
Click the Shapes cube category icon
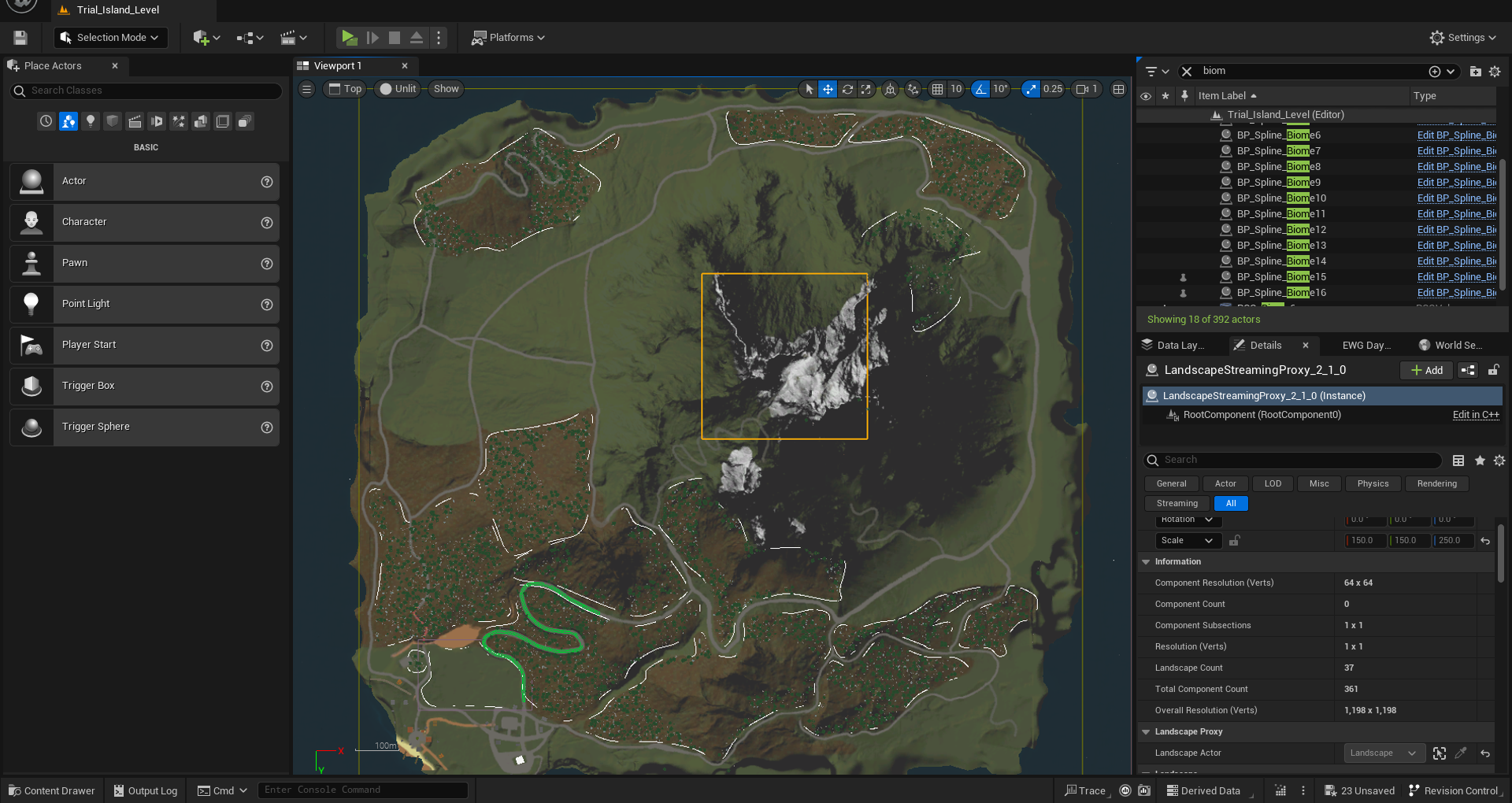113,121
